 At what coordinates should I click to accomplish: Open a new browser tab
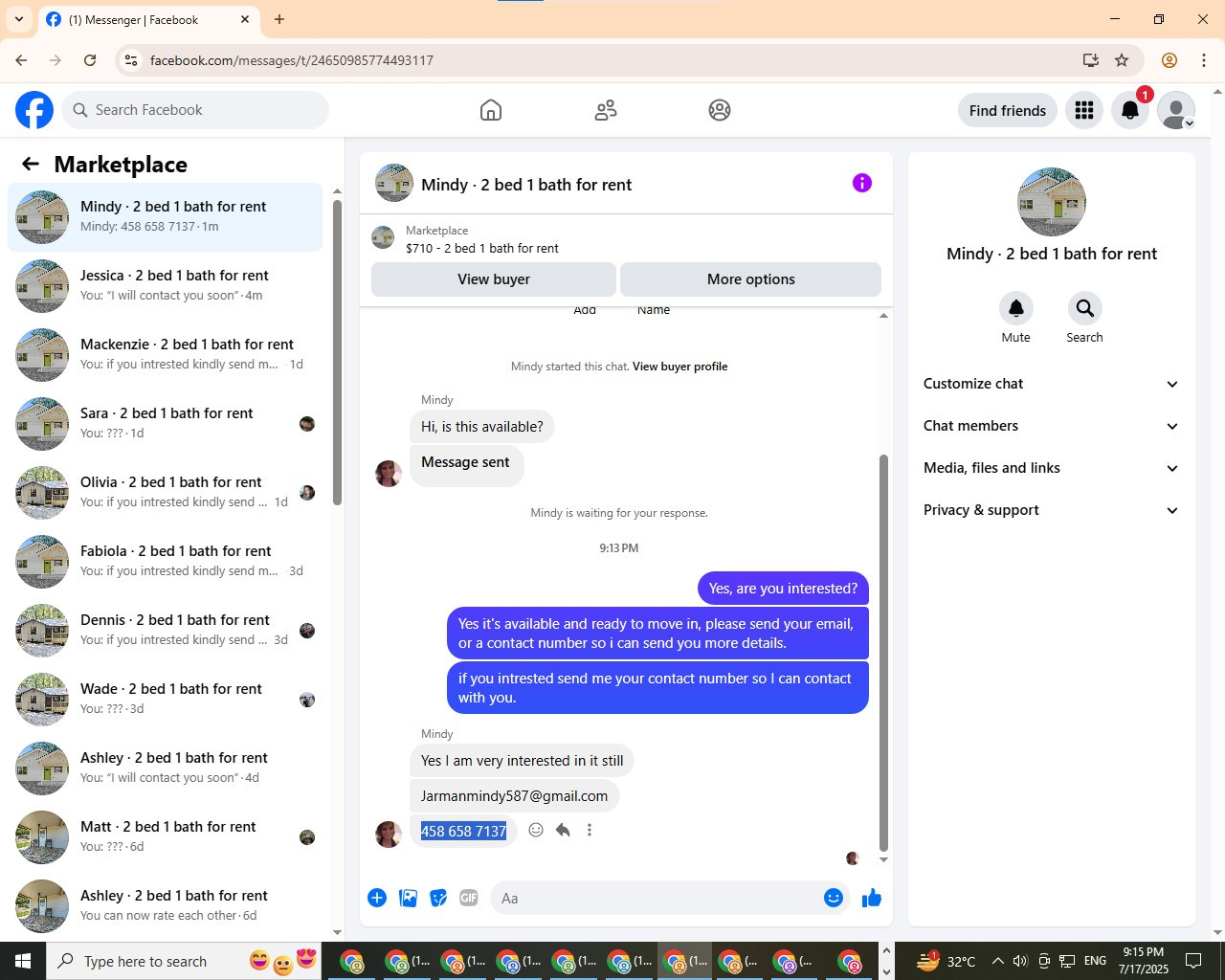tap(279, 19)
